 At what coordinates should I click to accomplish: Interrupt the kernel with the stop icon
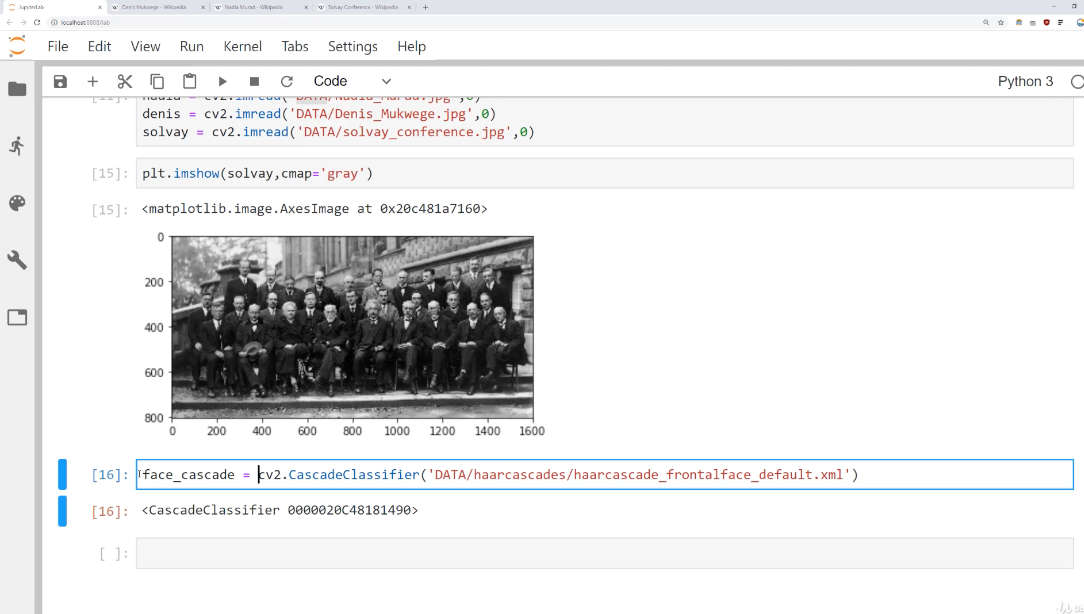click(x=254, y=82)
